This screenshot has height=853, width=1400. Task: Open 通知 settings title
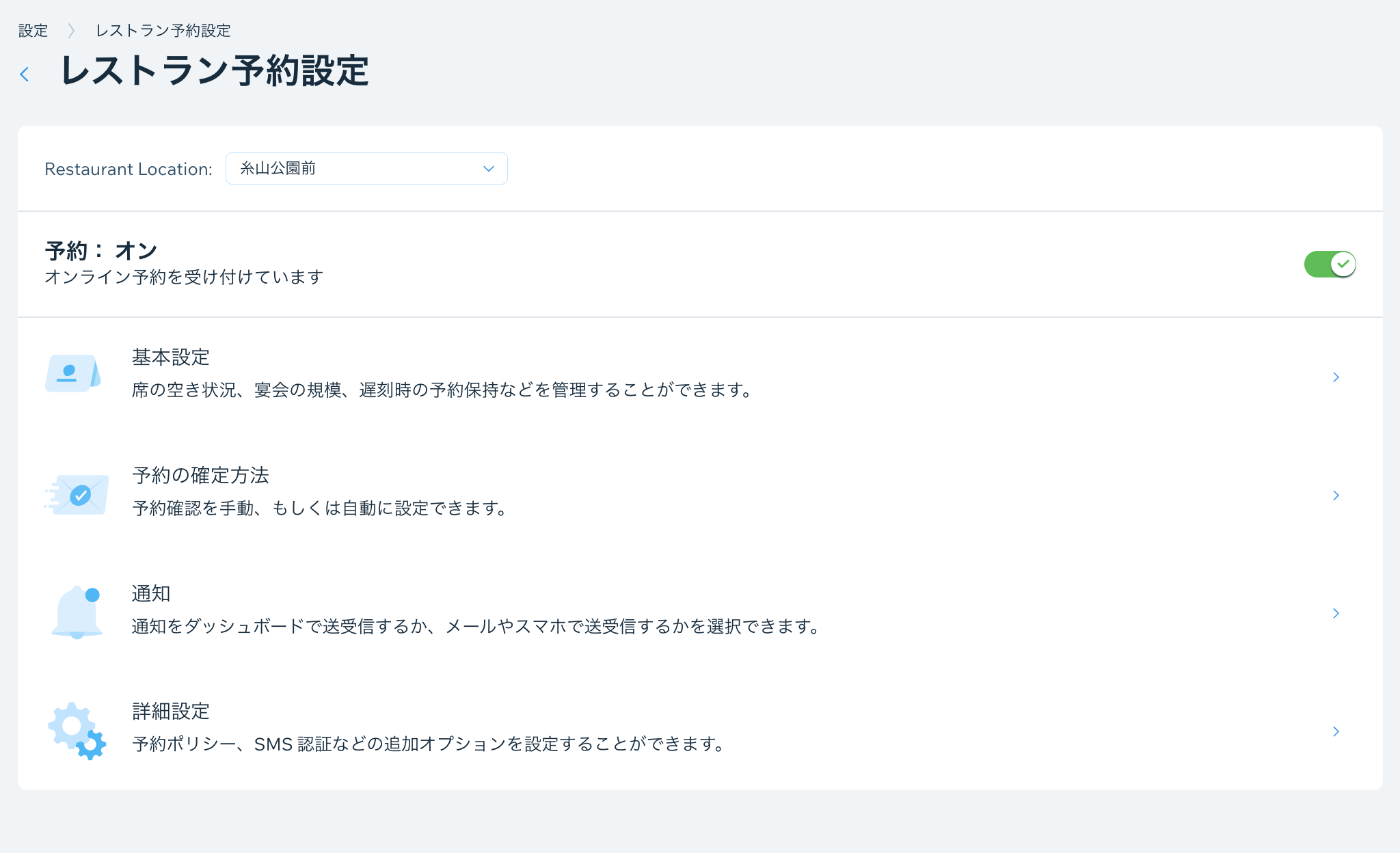[x=151, y=593]
